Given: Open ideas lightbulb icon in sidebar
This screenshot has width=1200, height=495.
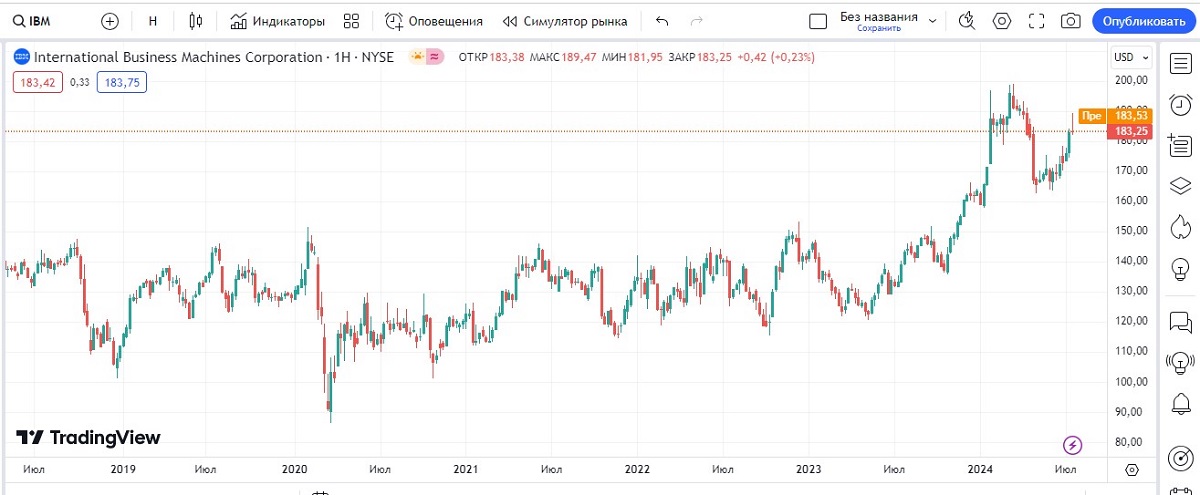Looking at the screenshot, I should (x=1180, y=268).
